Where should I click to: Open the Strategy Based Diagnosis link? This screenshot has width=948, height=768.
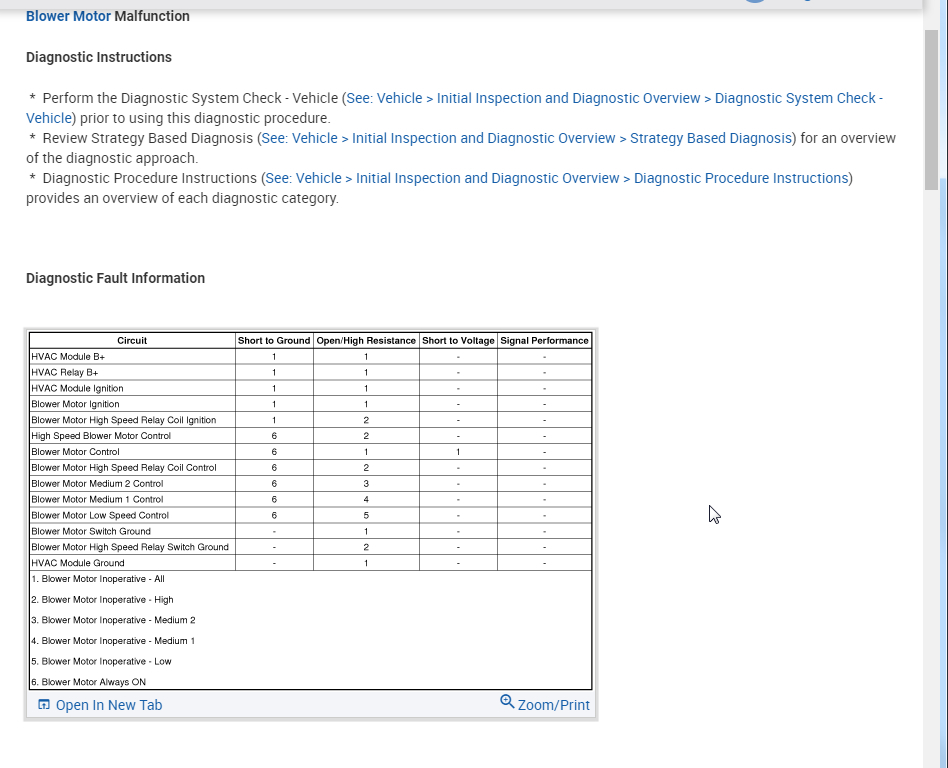(x=527, y=138)
